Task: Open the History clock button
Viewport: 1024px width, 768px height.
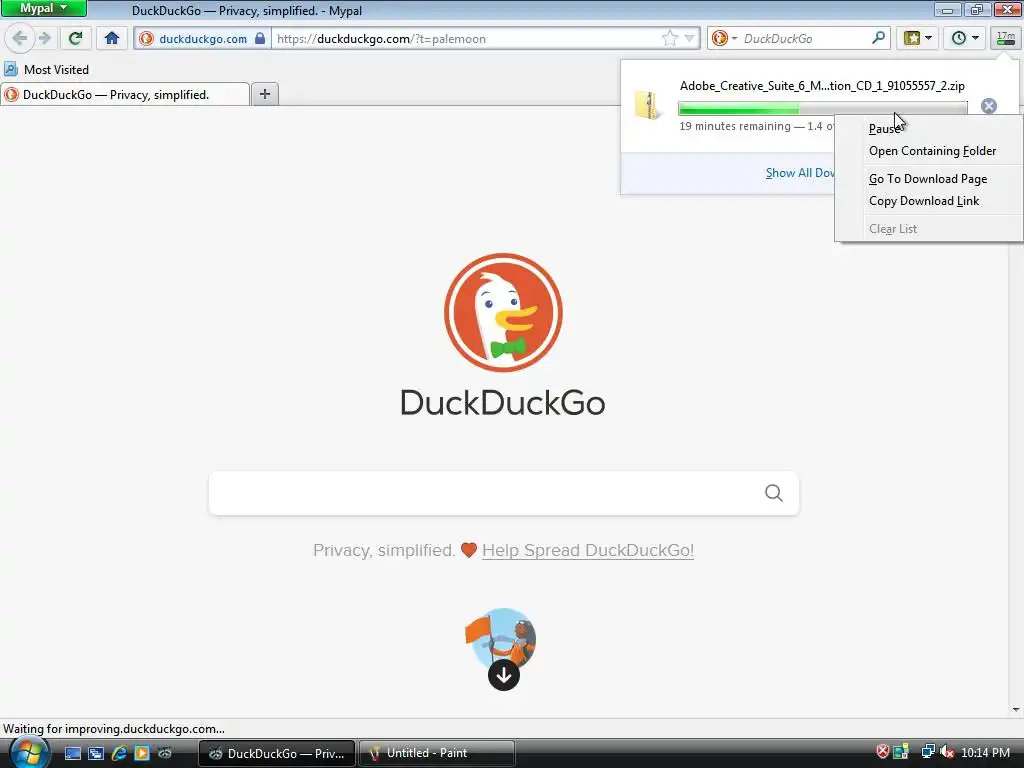Action: pos(958,38)
